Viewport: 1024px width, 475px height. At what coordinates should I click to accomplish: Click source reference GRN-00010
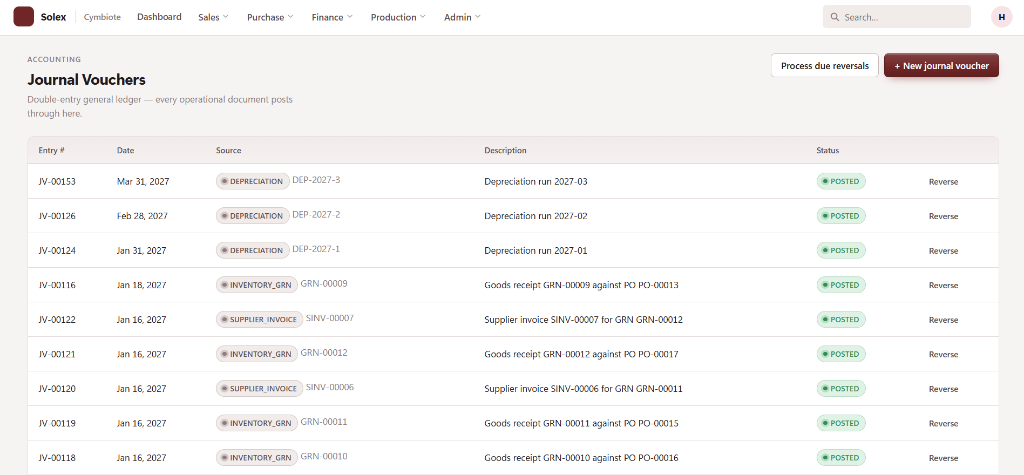tap(324, 456)
